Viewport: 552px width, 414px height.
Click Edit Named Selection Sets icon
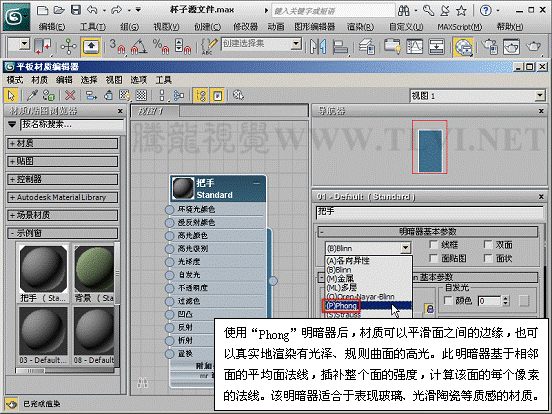click(209, 46)
